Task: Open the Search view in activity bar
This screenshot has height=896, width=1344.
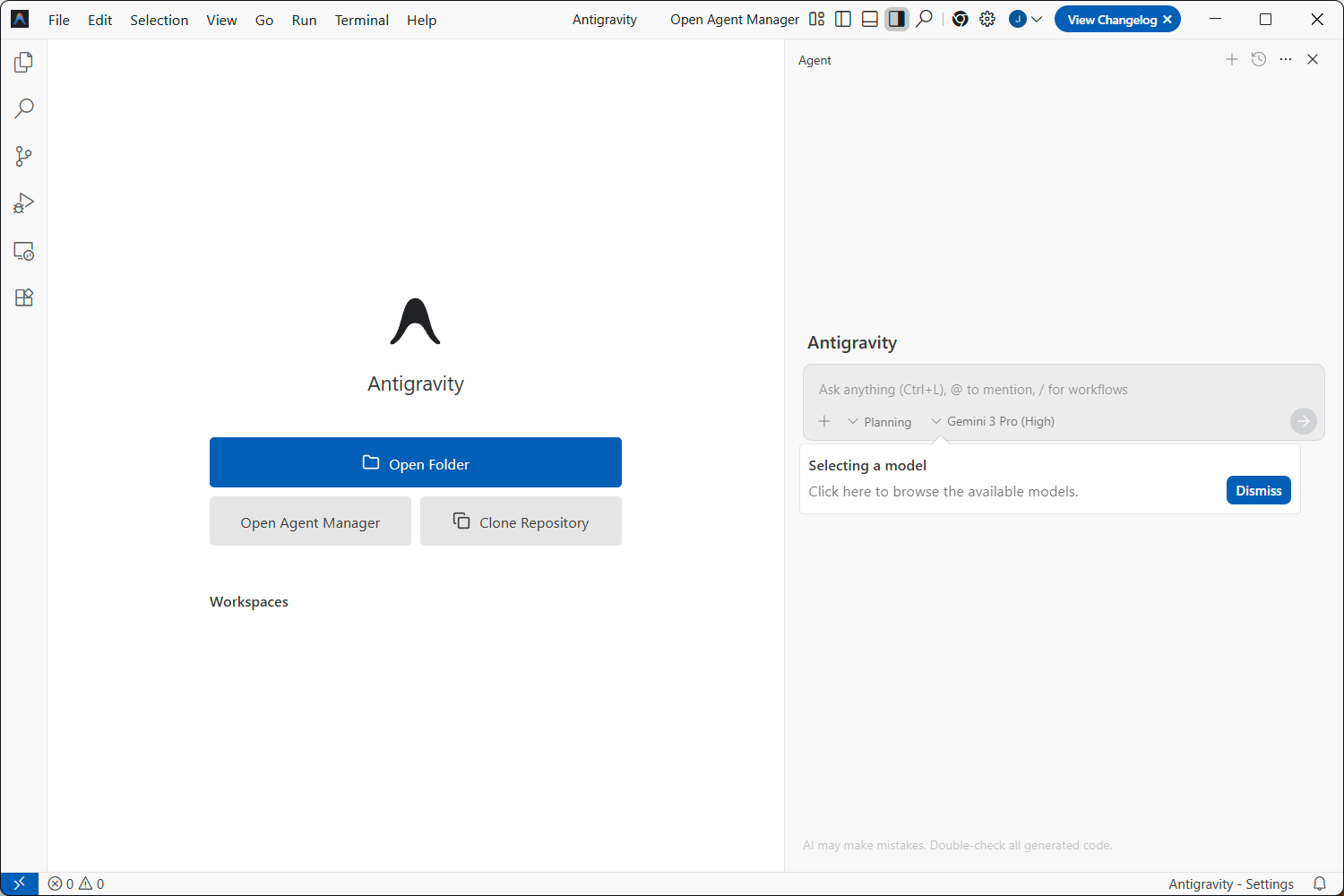Action: pos(24,108)
